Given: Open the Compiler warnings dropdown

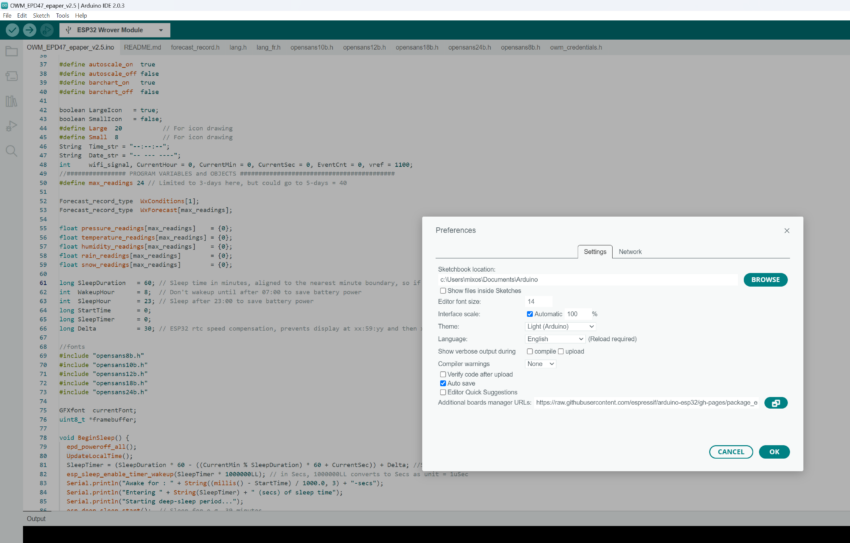Looking at the screenshot, I should [x=540, y=364].
